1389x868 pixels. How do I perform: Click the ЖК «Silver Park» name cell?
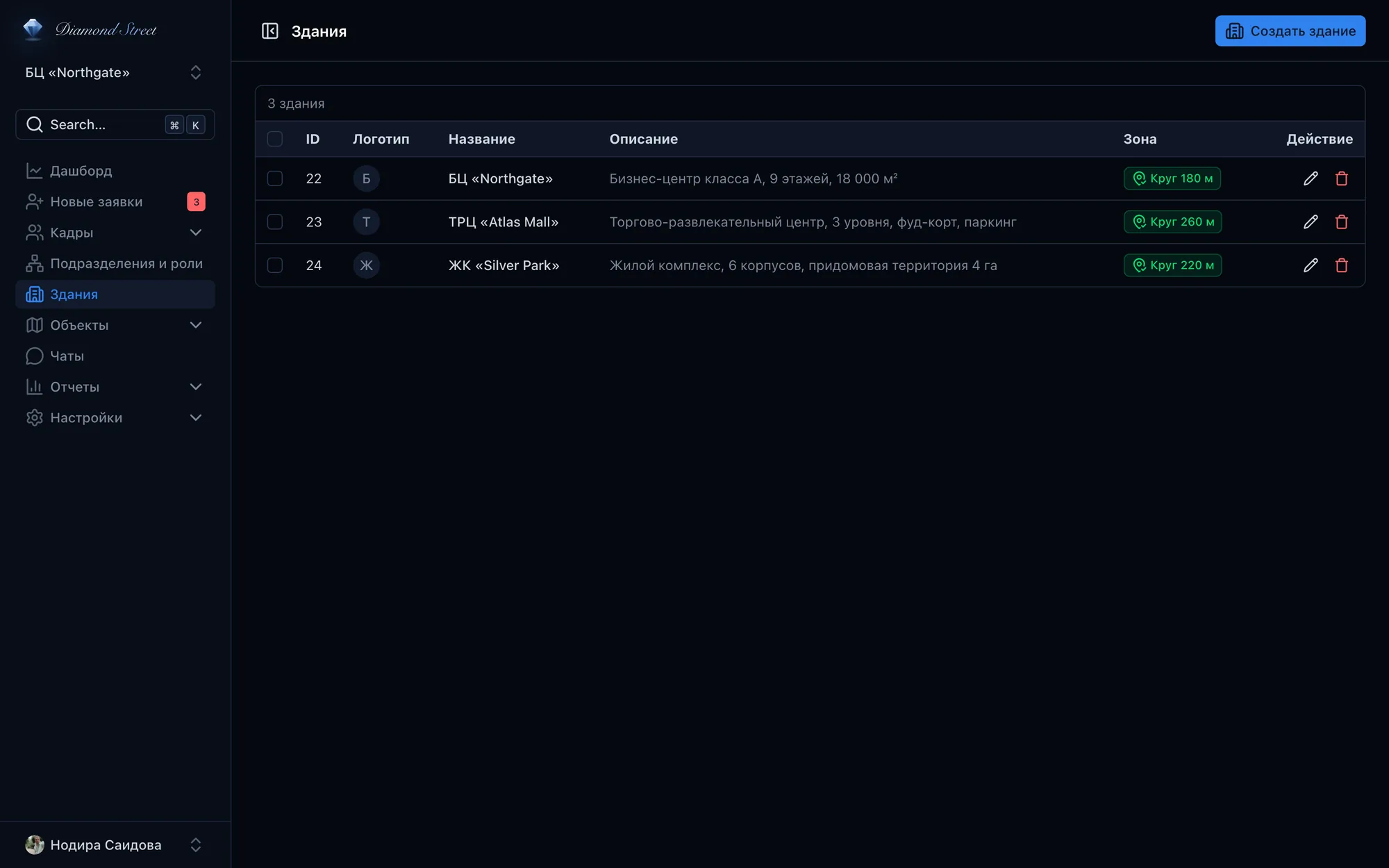pos(504,265)
